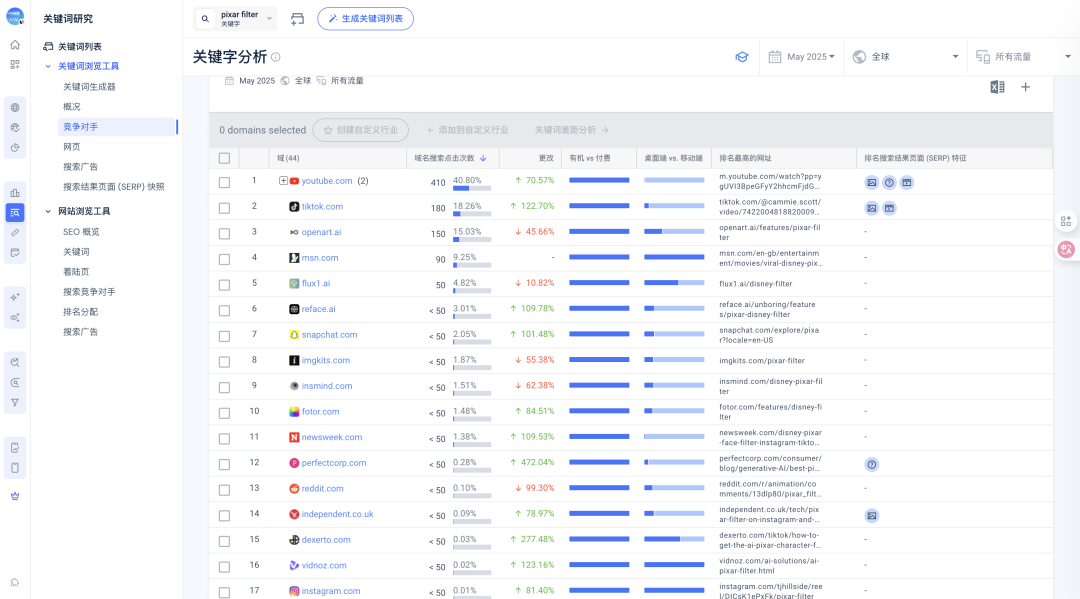This screenshot has height=599, width=1080.
Task: Check the tiktok.com row checkbox
Action: 225,208
